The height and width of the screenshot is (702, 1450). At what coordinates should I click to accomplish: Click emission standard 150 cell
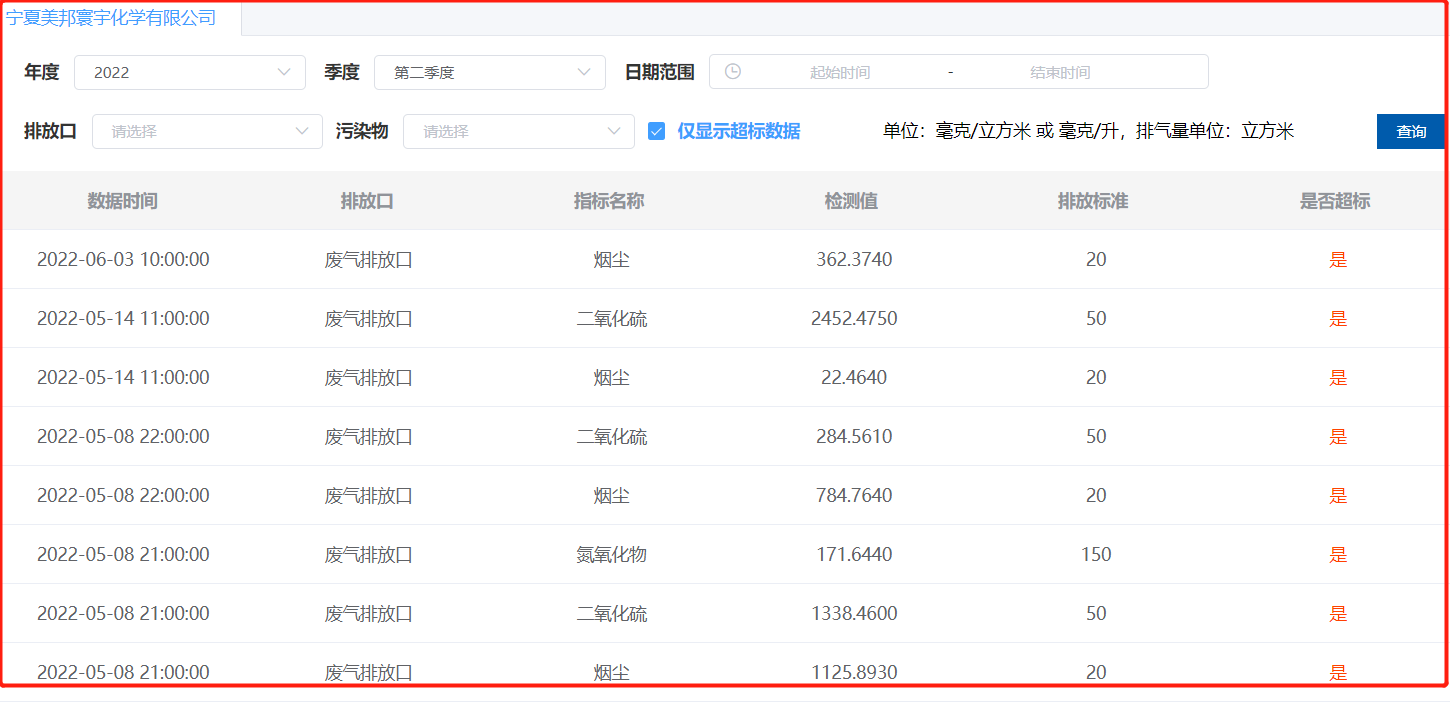(1096, 555)
